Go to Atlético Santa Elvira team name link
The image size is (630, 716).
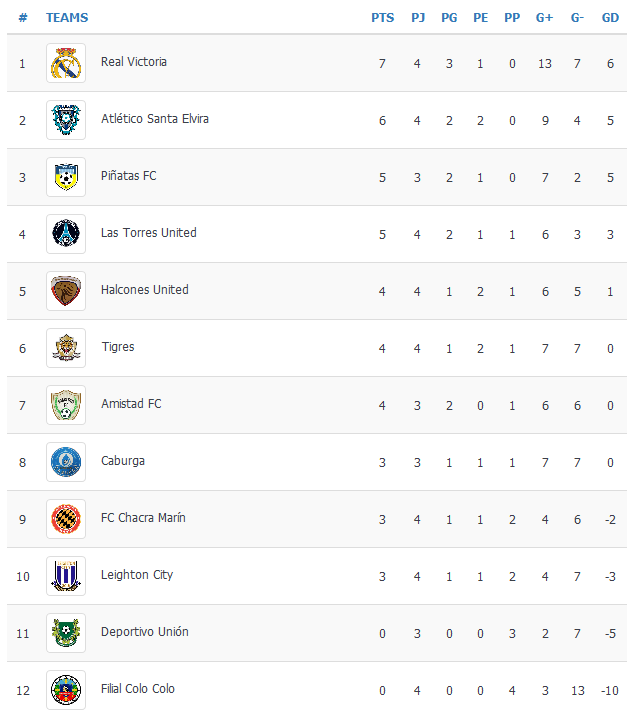click(155, 119)
